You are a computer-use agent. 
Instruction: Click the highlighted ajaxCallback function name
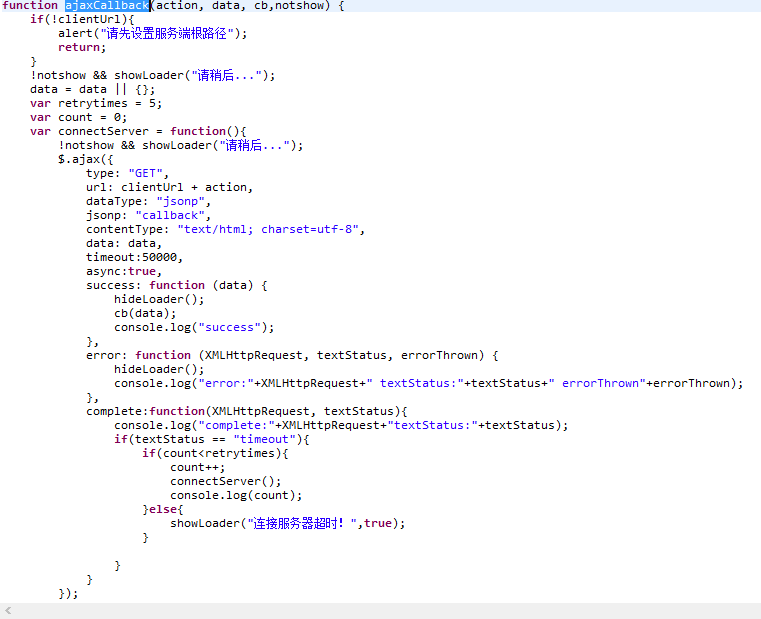(107, 6)
